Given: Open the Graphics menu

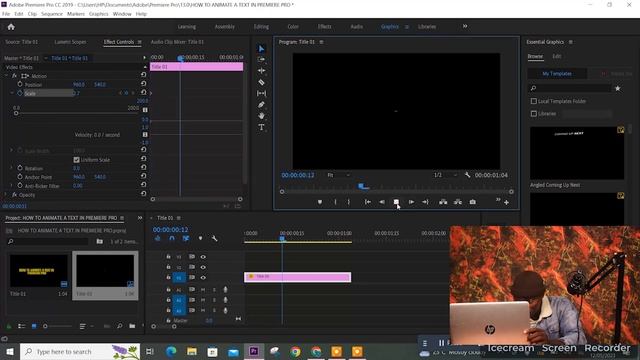Looking at the screenshot, I should point(98,14).
